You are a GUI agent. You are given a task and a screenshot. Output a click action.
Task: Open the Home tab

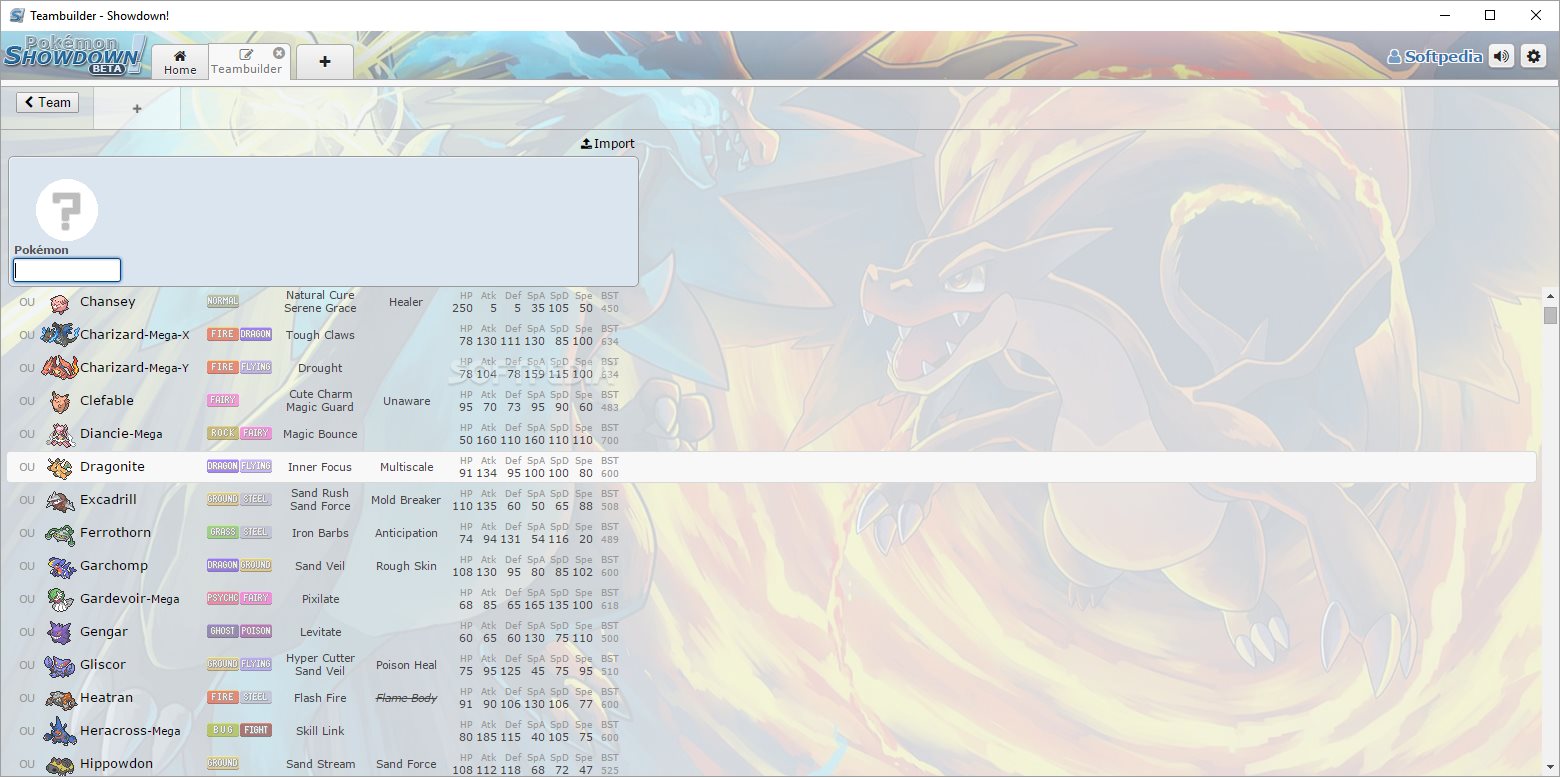tap(180, 62)
